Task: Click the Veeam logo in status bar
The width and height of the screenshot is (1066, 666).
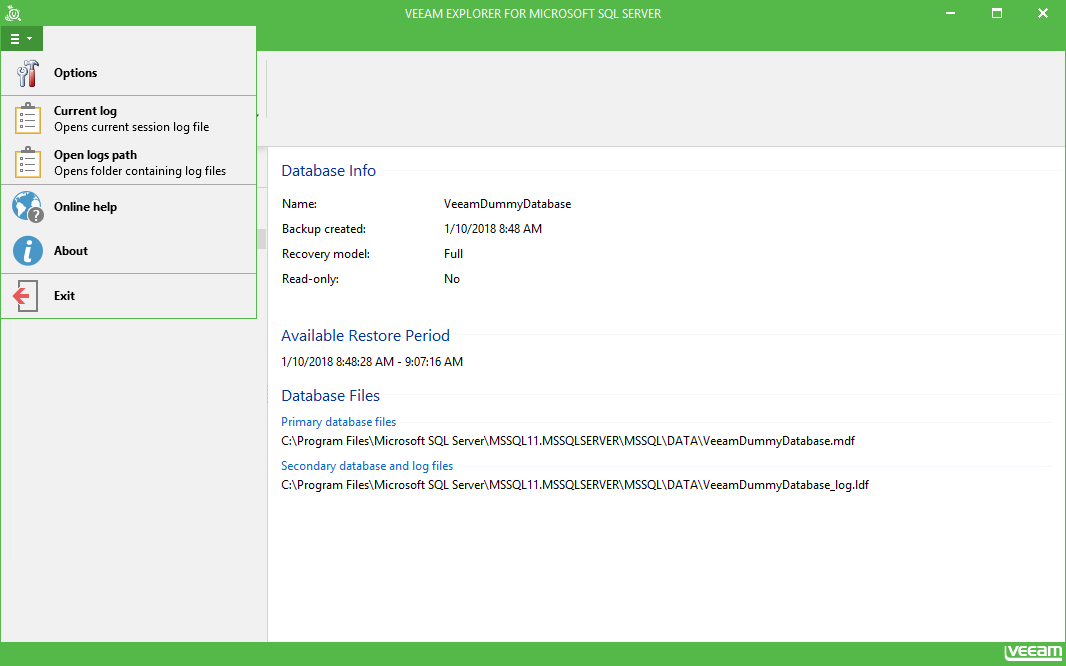Action: pyautogui.click(x=1032, y=652)
